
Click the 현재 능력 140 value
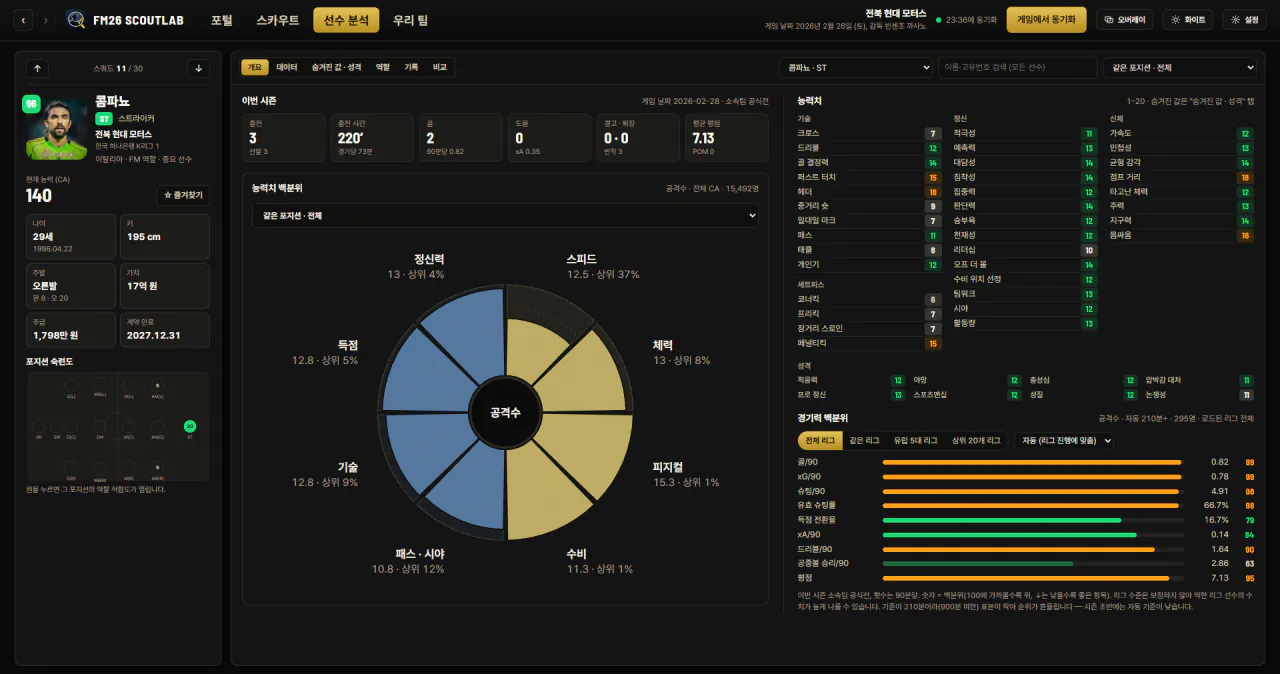point(39,196)
